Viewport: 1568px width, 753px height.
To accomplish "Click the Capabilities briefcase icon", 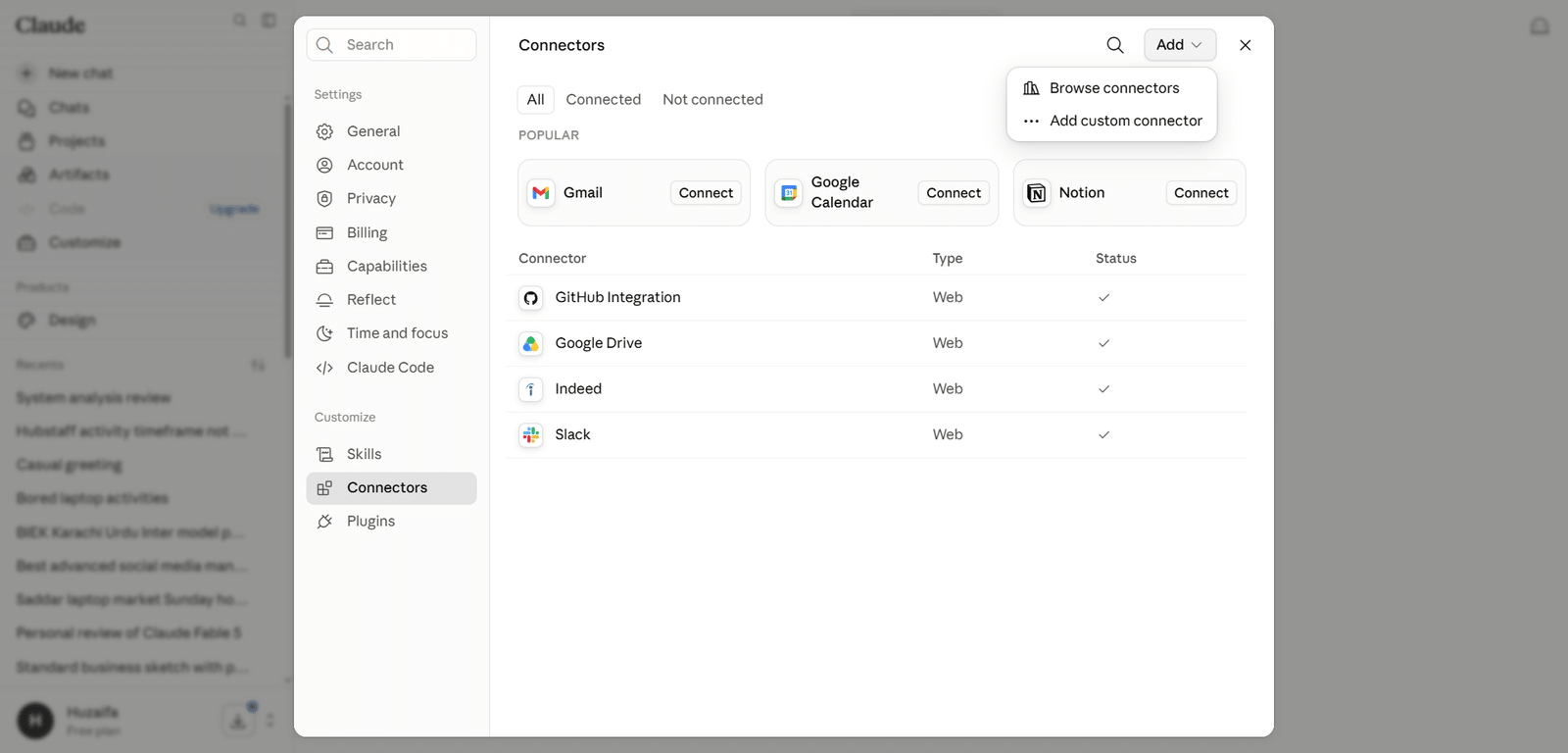I will [x=324, y=266].
